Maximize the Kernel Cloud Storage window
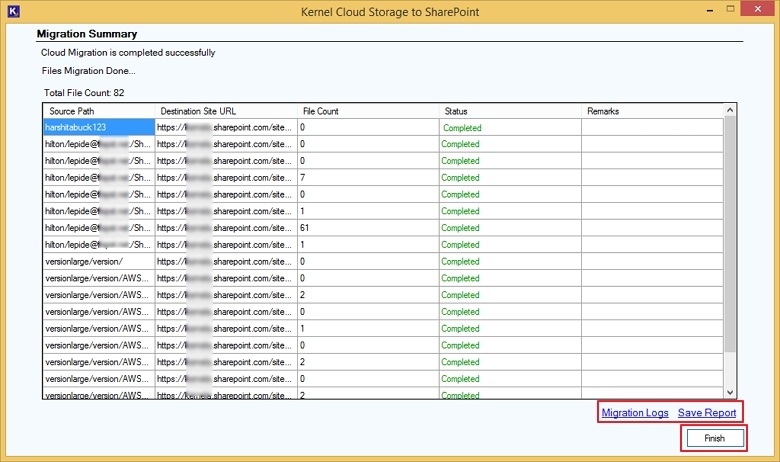This screenshot has height=462, width=780. point(730,9)
